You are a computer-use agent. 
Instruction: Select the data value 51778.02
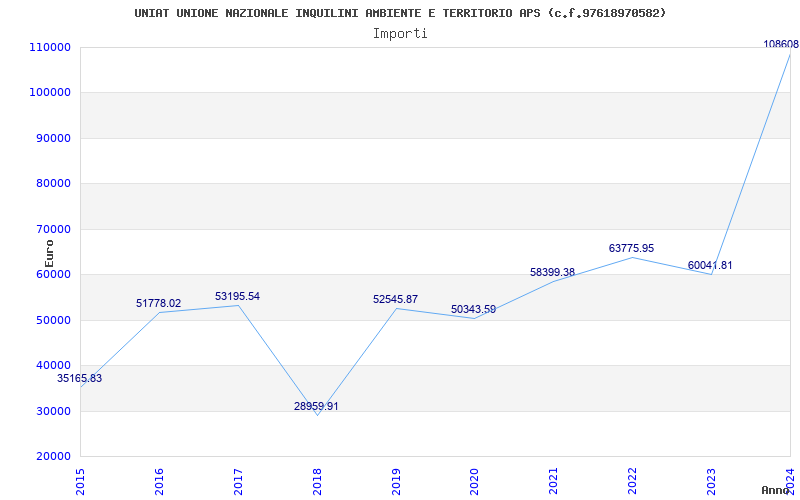click(158, 304)
